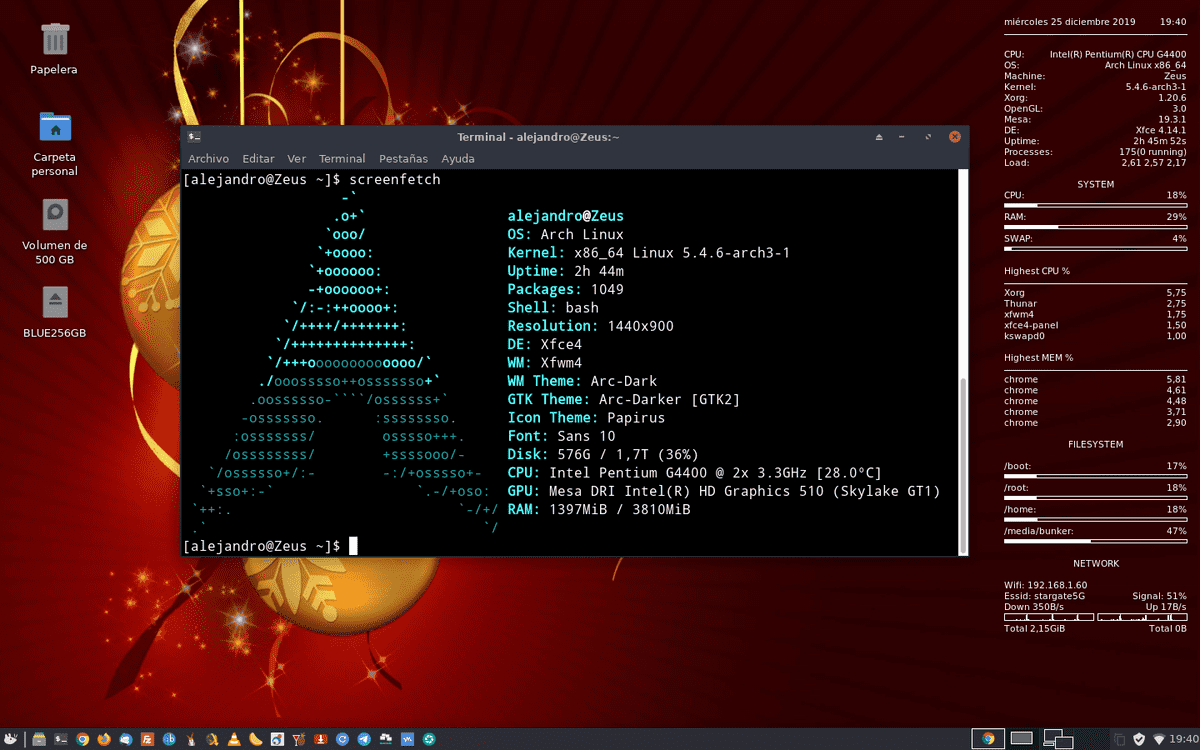
Task: Click the Conky 'Essid: stargate5G' text
Action: pos(1044,596)
